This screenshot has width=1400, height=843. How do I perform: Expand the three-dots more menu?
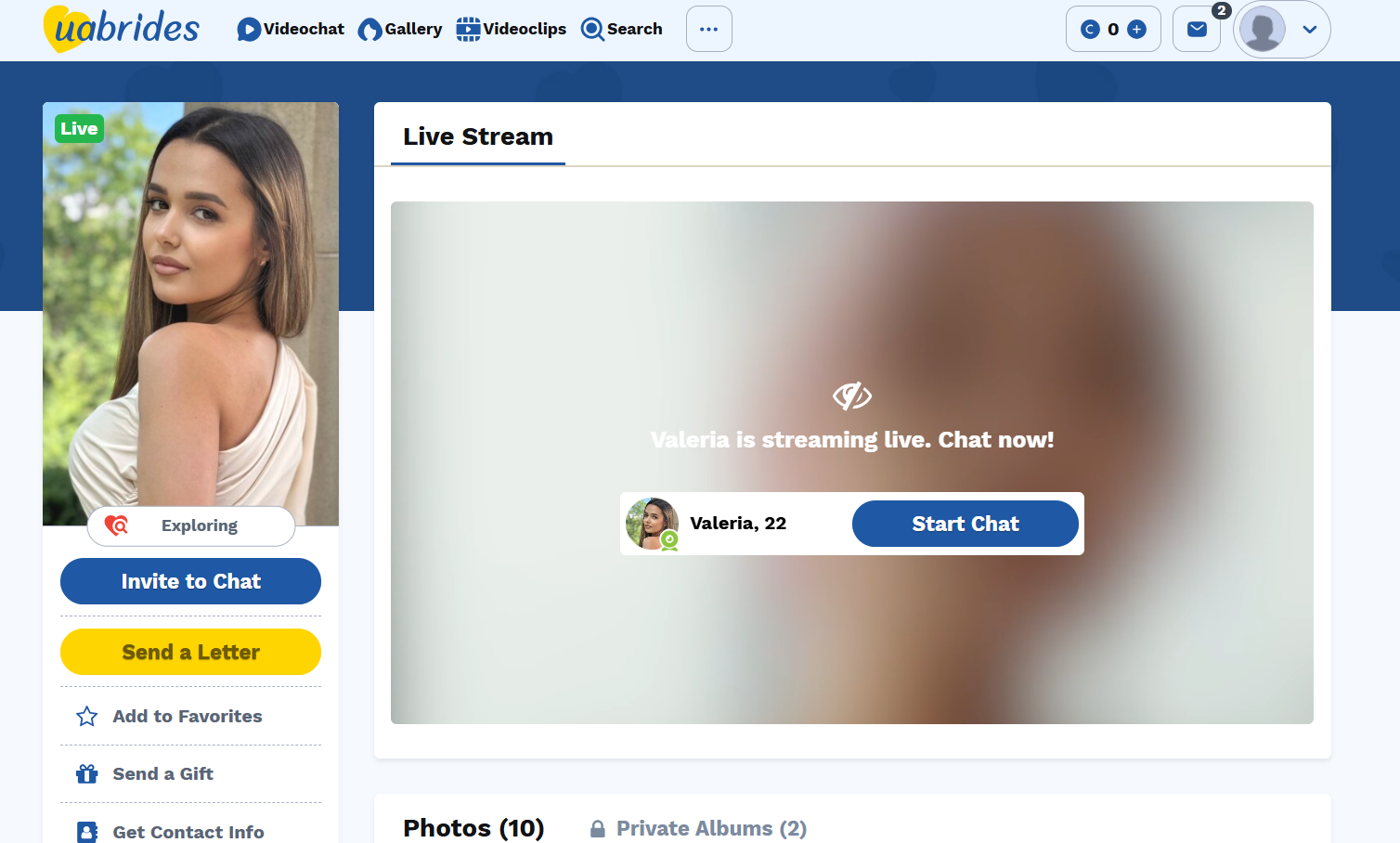coord(708,30)
